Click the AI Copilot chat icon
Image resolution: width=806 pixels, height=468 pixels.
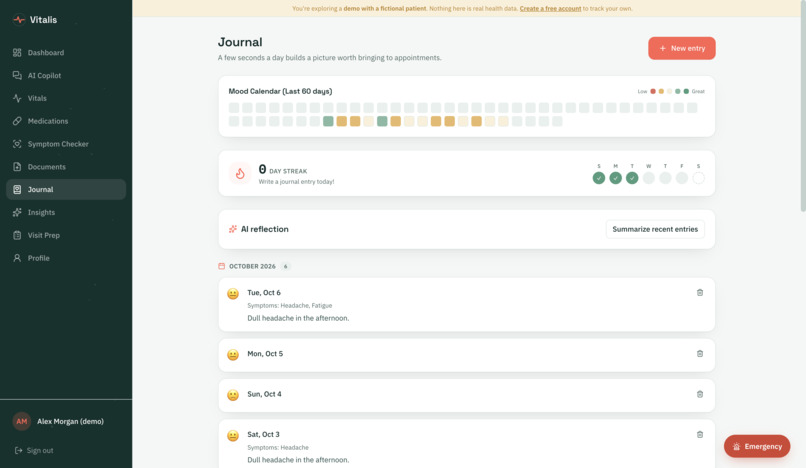pyautogui.click(x=17, y=75)
